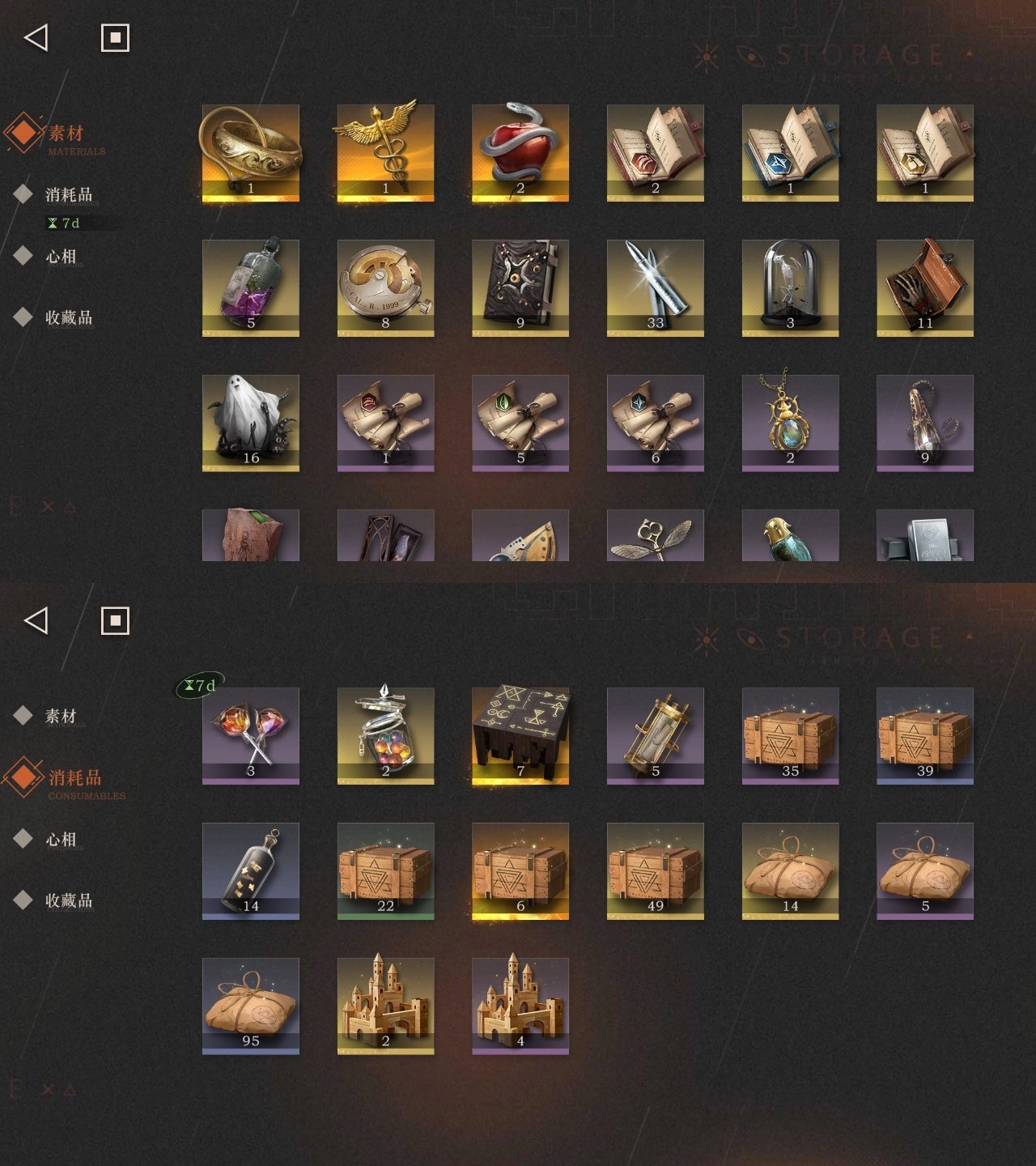
Task: Select the wrapped parcel with count 95
Action: pyautogui.click(x=251, y=1006)
